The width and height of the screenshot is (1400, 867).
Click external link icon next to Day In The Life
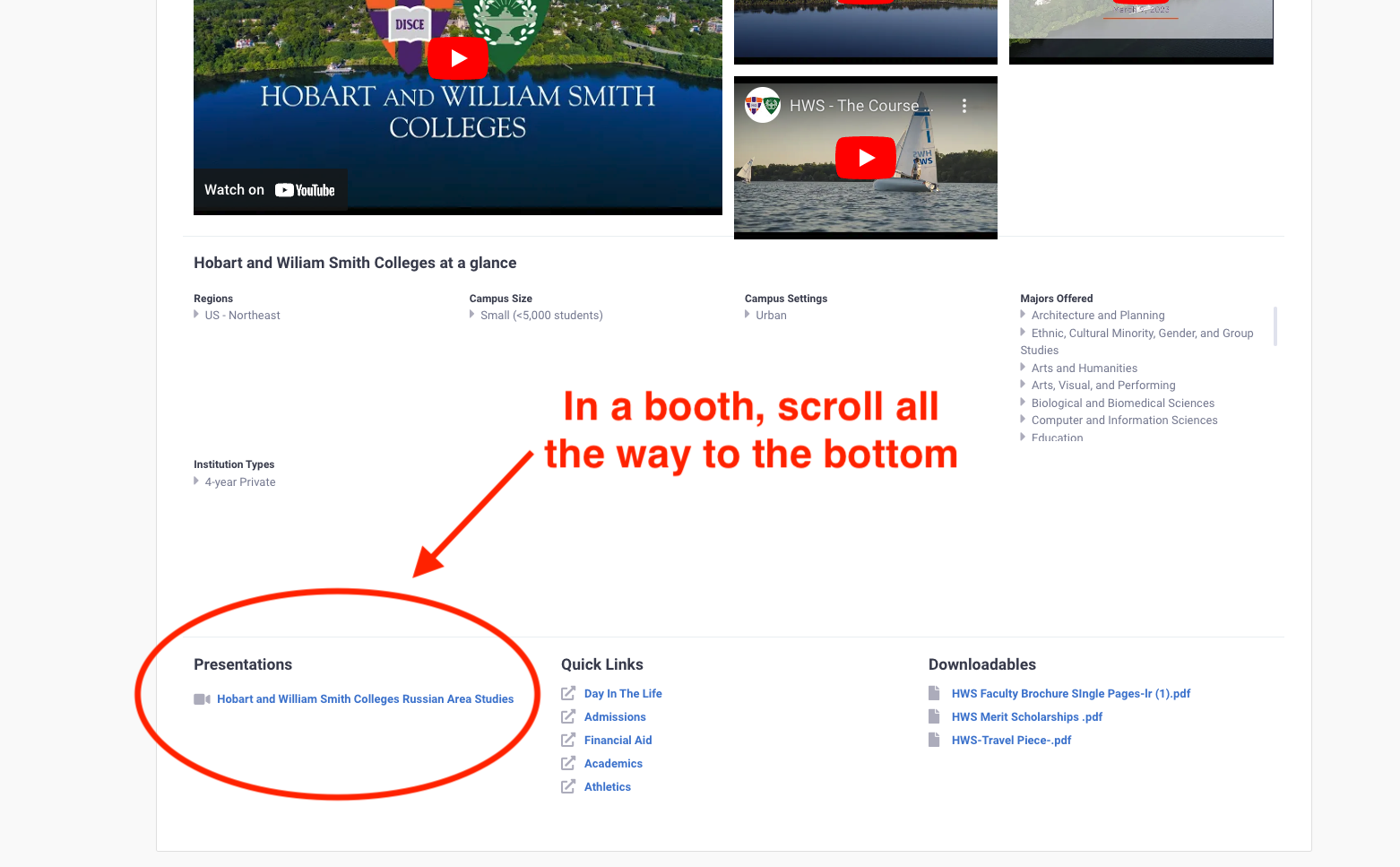click(568, 693)
